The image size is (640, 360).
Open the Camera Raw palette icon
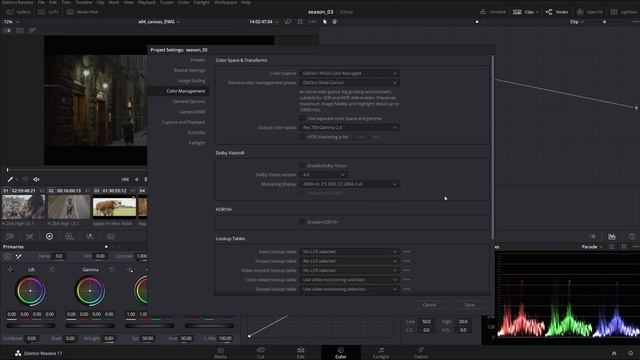9,236
